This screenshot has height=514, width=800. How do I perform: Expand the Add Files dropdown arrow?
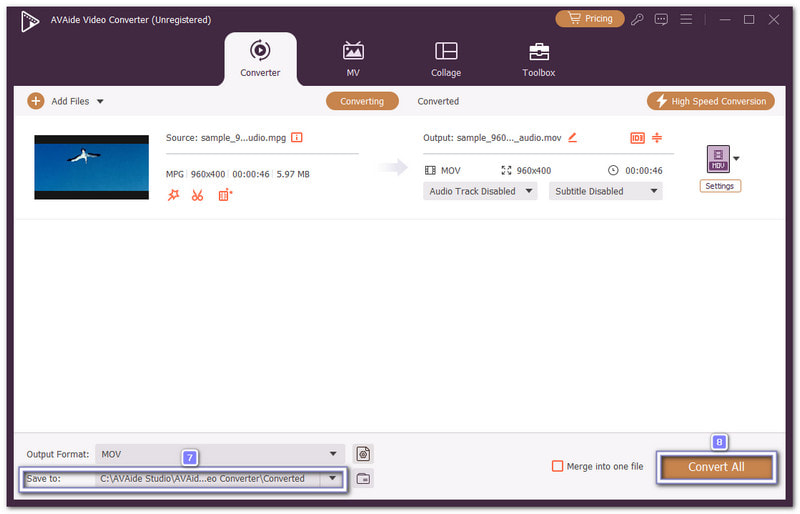(x=101, y=102)
